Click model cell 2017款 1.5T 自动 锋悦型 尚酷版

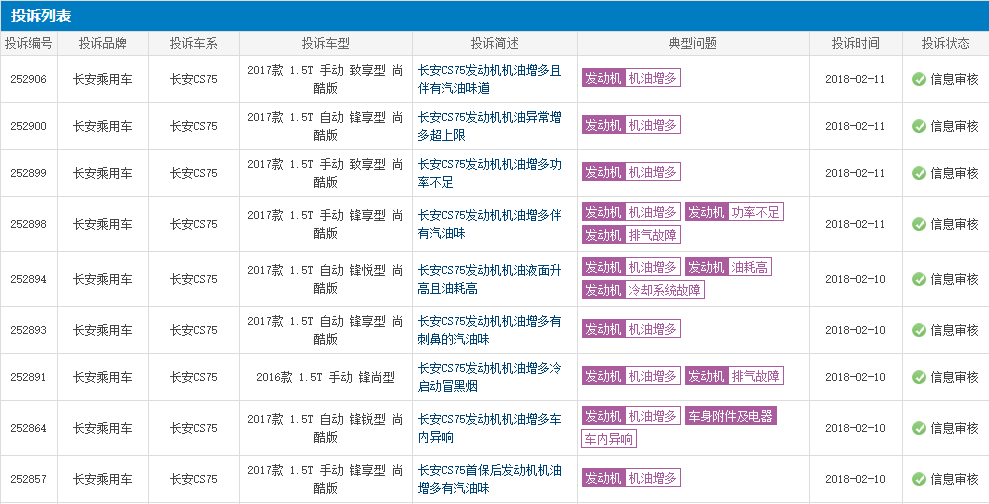click(325, 279)
